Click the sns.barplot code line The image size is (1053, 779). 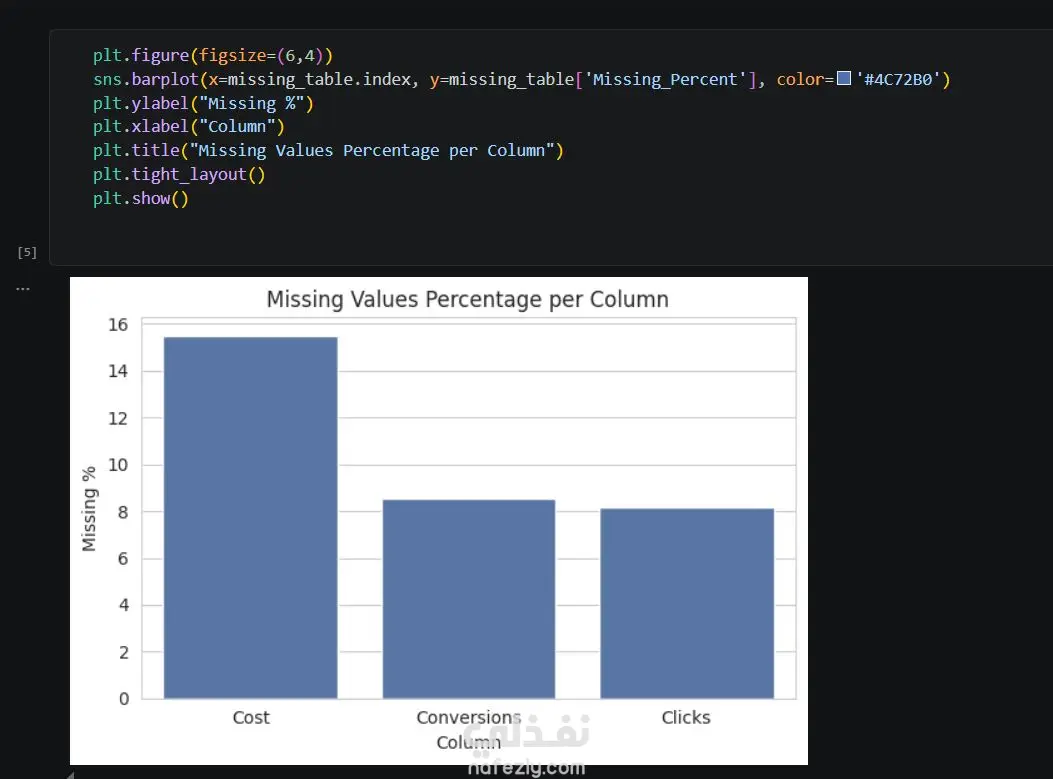tap(521, 79)
